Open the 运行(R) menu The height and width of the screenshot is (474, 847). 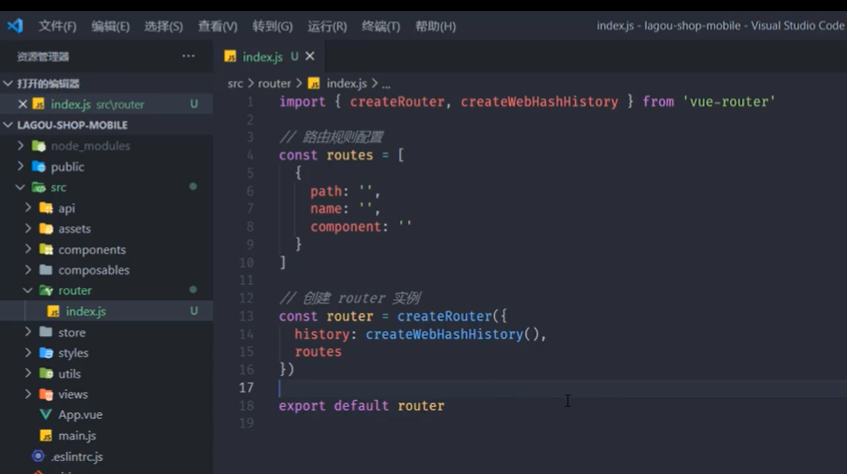point(327,26)
